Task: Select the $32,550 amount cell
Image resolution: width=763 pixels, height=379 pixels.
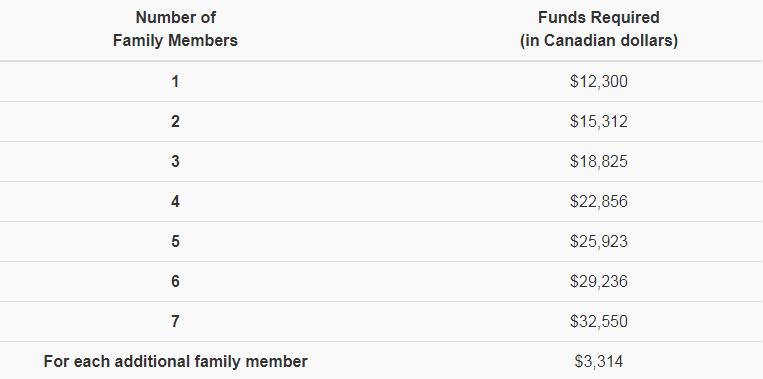Action: pos(599,321)
